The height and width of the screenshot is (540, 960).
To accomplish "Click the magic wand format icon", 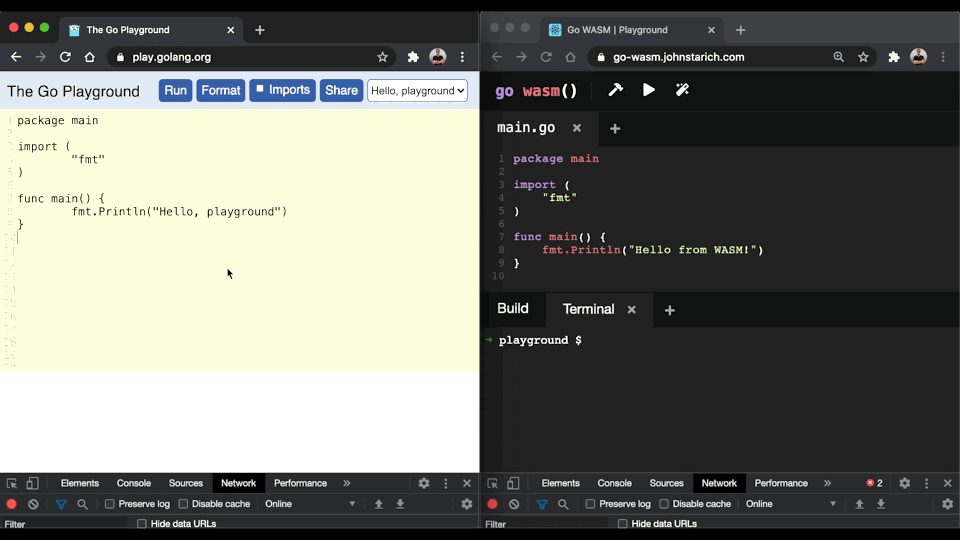I will point(682,90).
